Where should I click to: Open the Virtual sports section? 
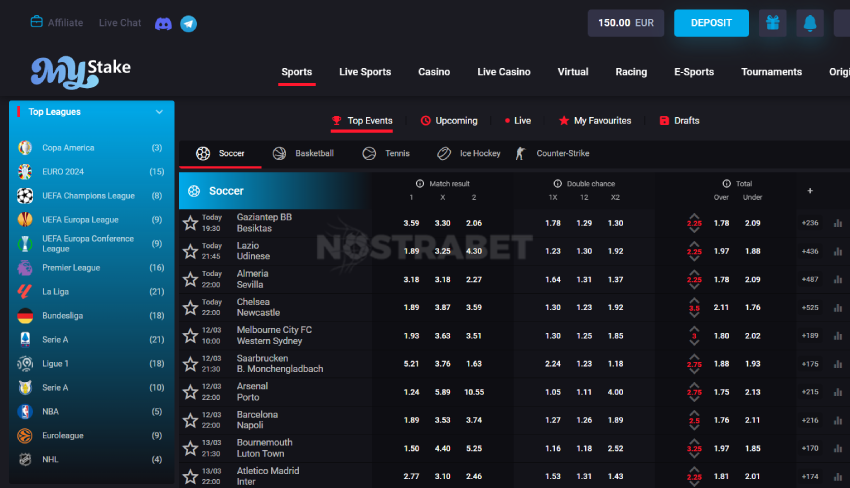coord(573,72)
